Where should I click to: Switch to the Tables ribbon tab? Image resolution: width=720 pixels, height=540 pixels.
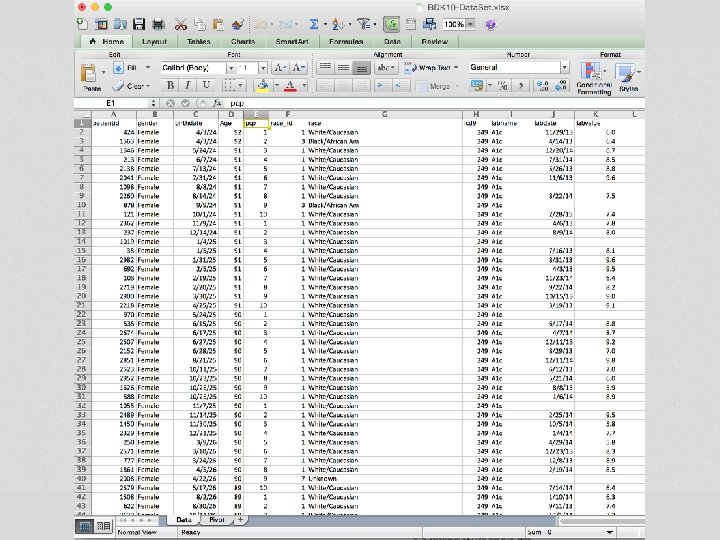click(198, 42)
